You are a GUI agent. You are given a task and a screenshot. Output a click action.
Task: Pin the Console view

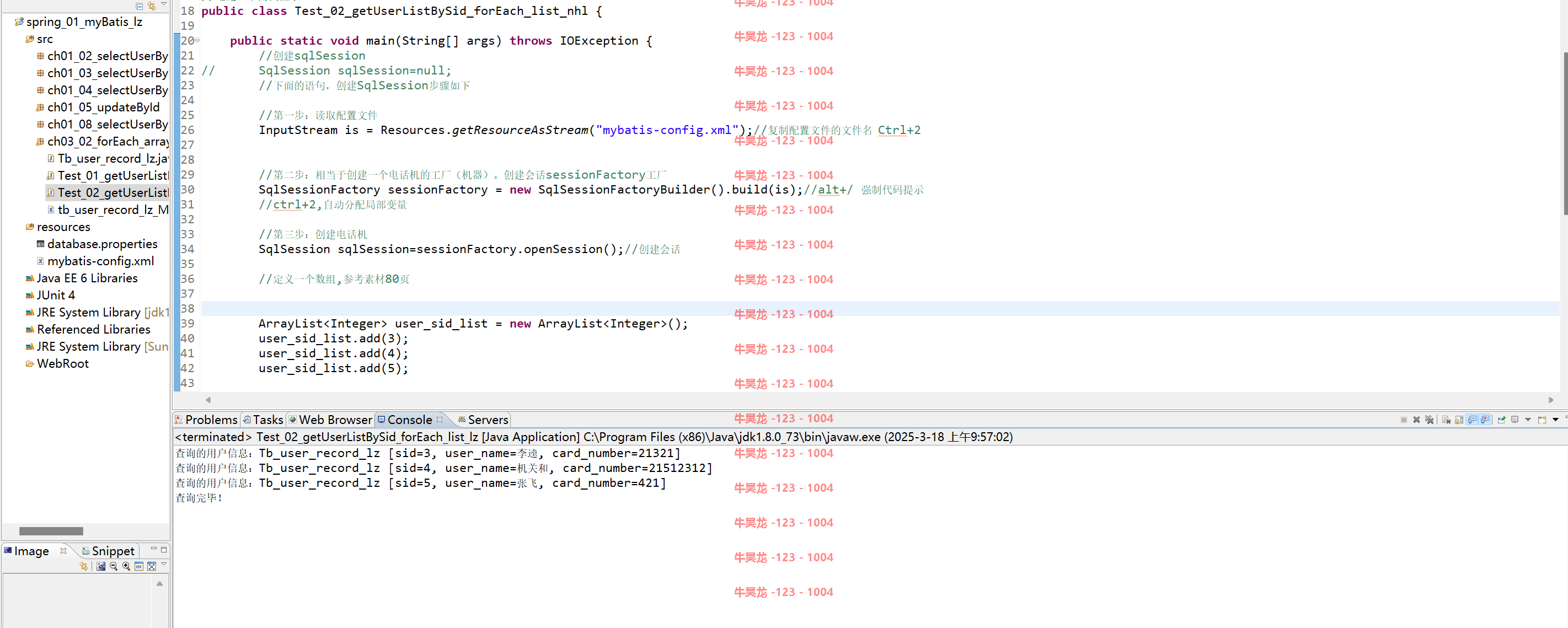click(1502, 419)
